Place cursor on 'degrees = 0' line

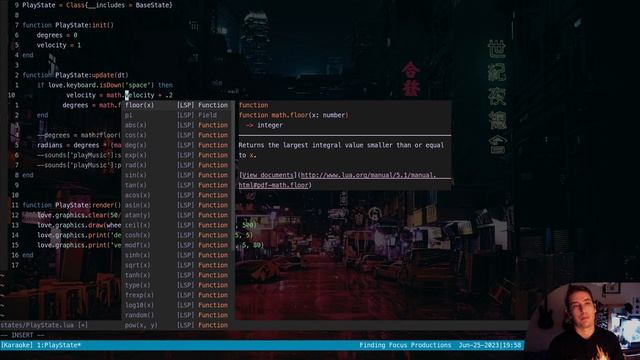(57, 35)
